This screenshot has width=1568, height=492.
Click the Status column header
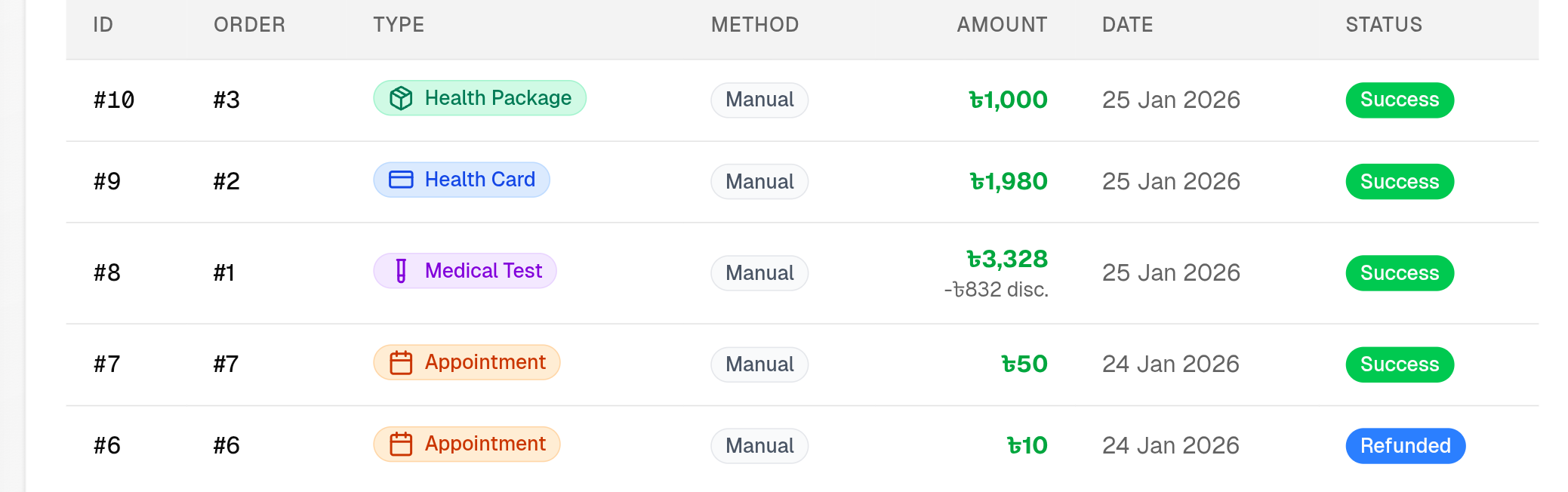[1384, 25]
